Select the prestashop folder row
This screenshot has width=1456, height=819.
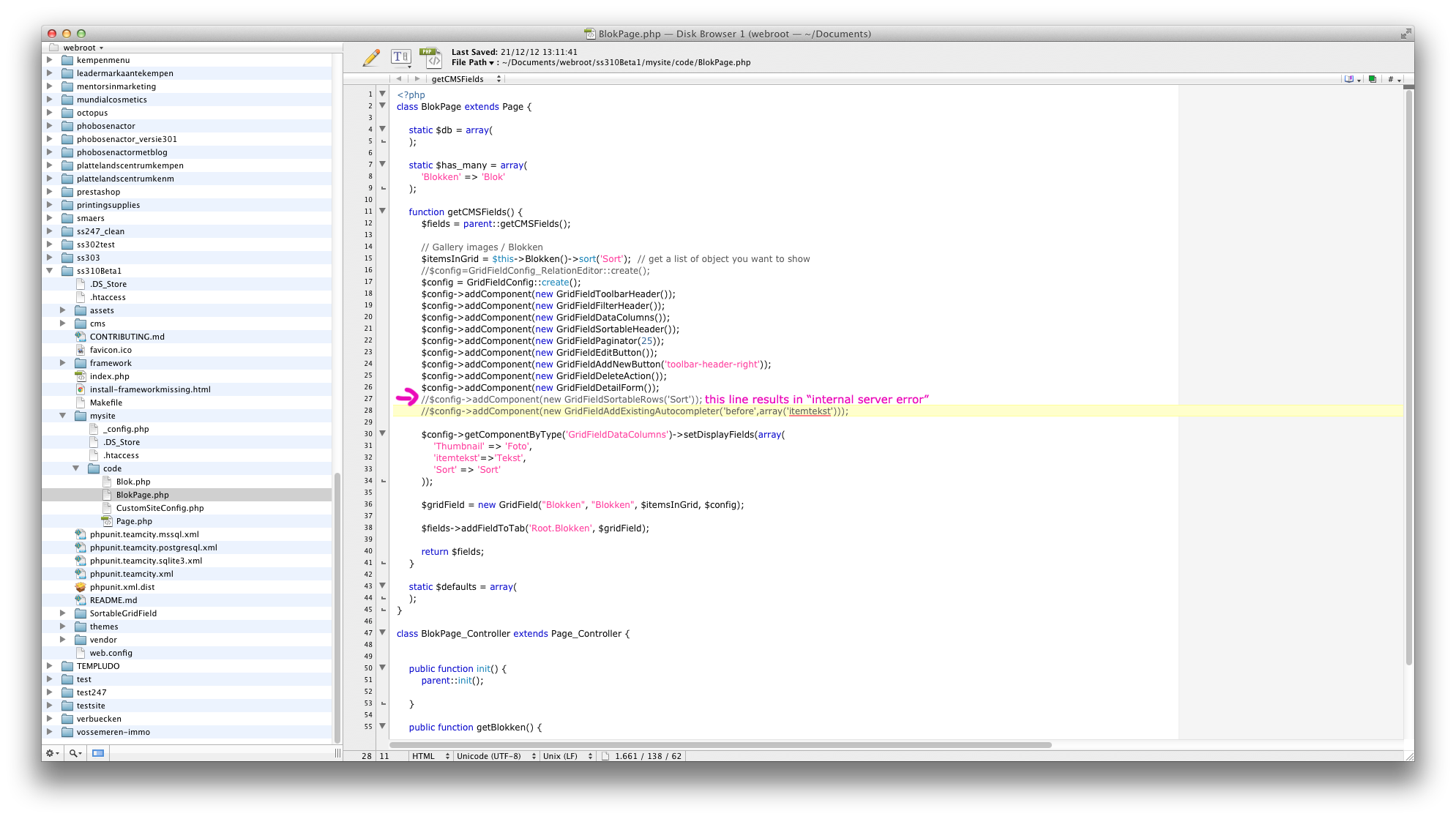point(187,192)
